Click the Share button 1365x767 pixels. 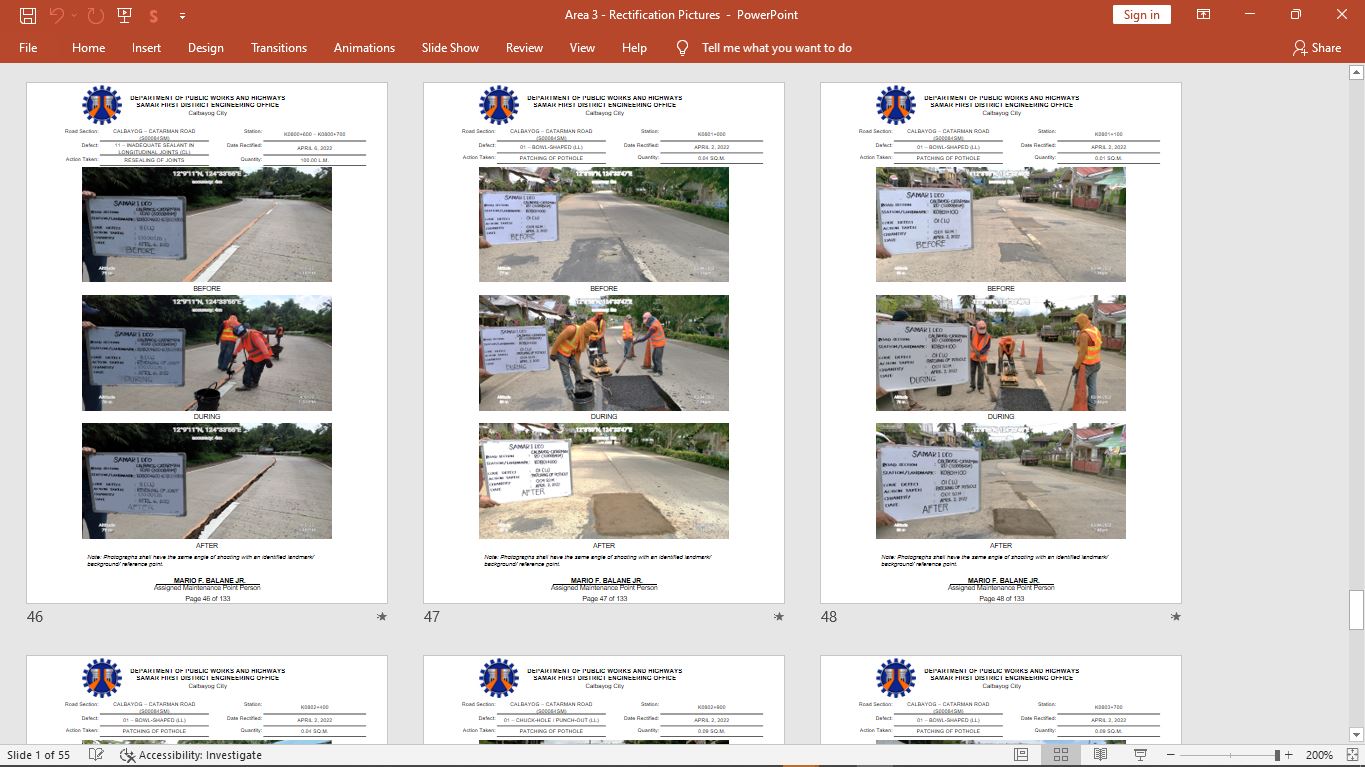[x=1317, y=47]
